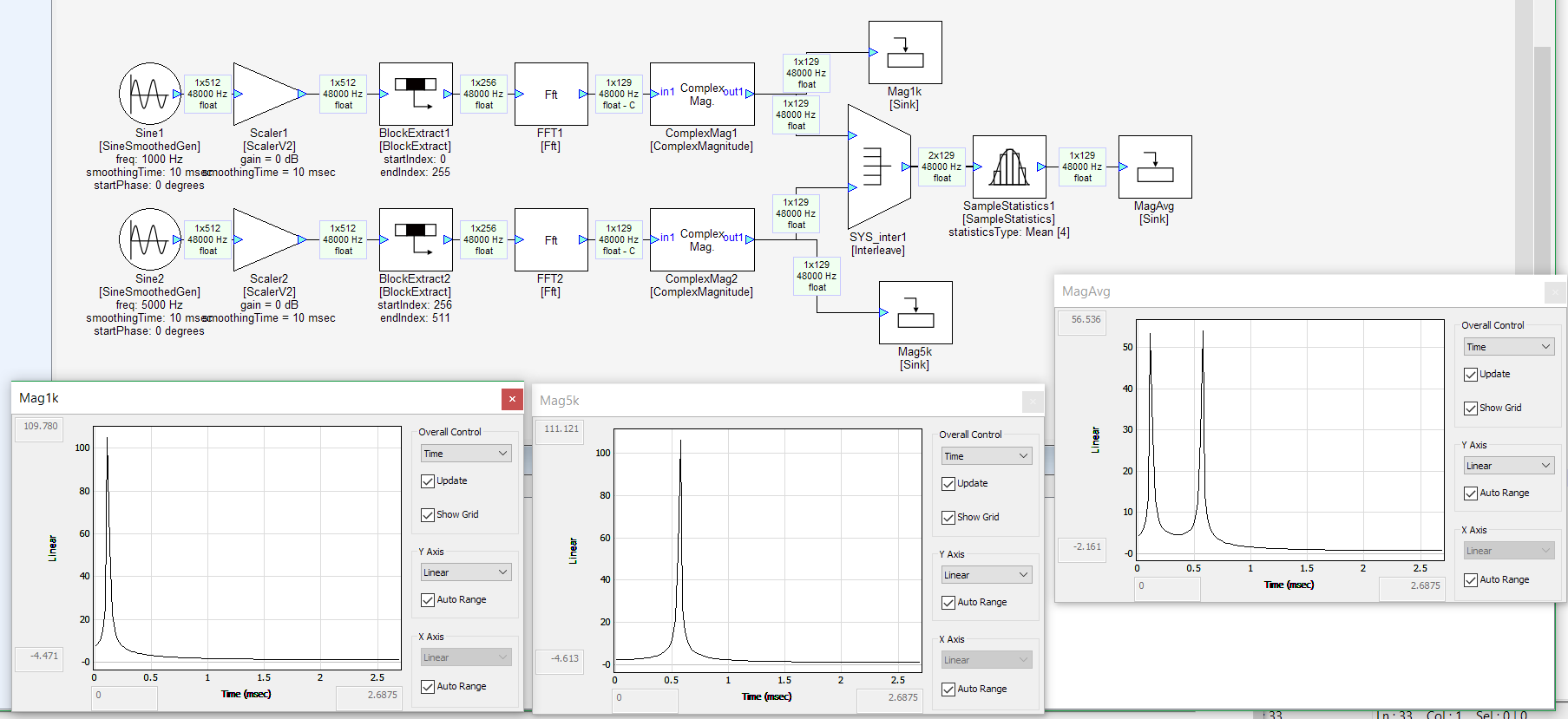Image resolution: width=1568 pixels, height=719 pixels.
Task: Click the 1x129 float-C label after FFT1
Action: (x=619, y=94)
